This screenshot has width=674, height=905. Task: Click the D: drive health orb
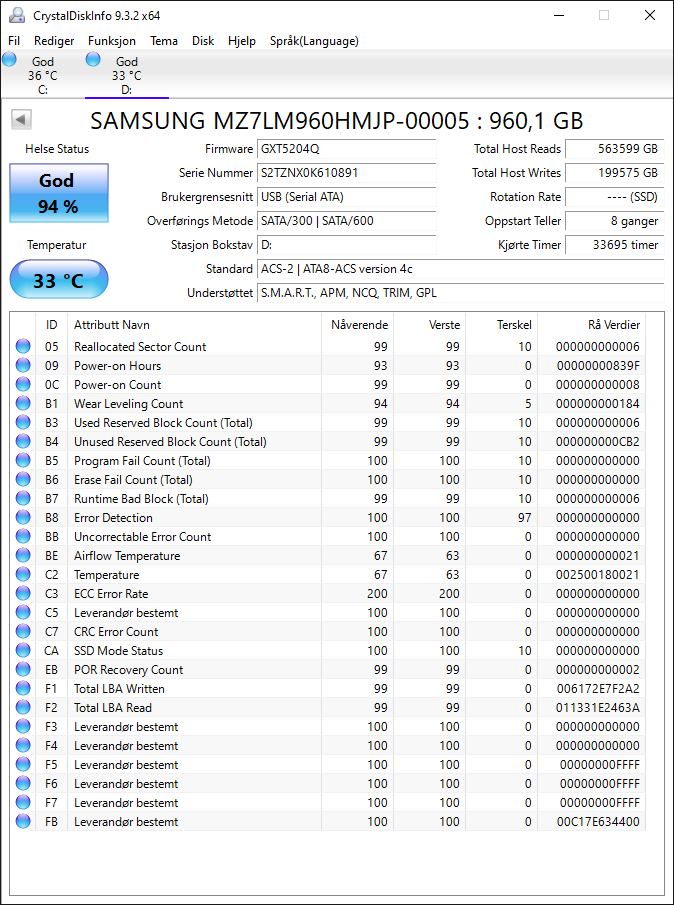pos(93,59)
